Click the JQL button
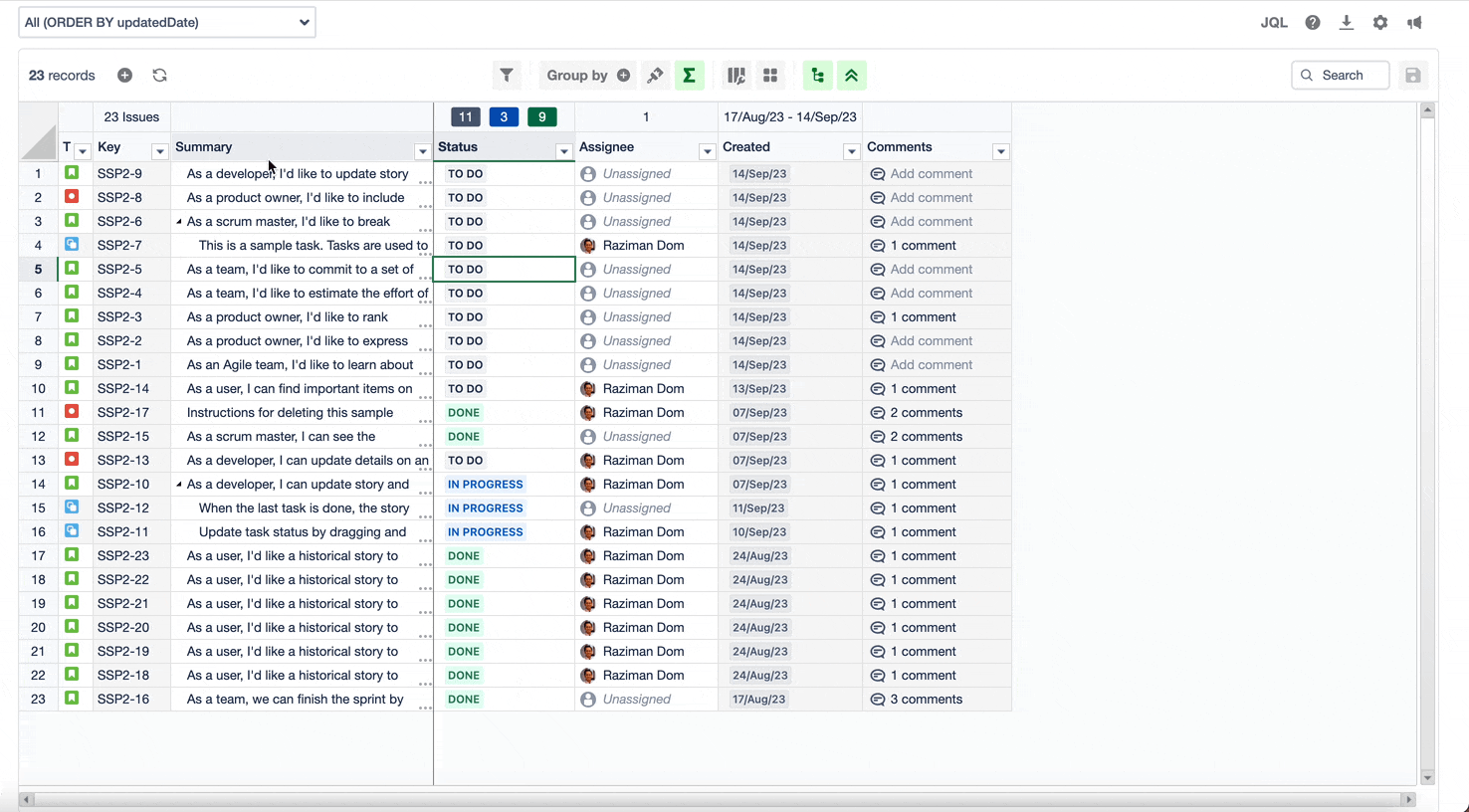 tap(1274, 23)
